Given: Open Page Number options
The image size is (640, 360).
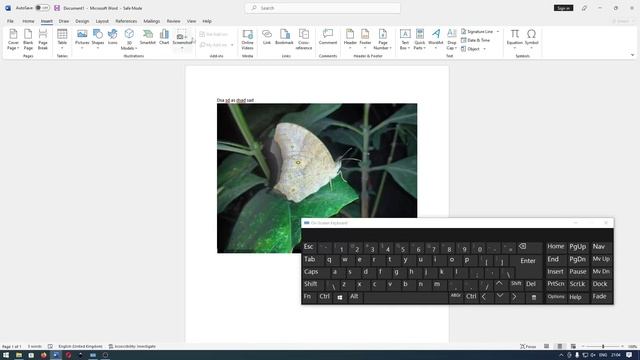Looking at the screenshot, I should tap(382, 40).
